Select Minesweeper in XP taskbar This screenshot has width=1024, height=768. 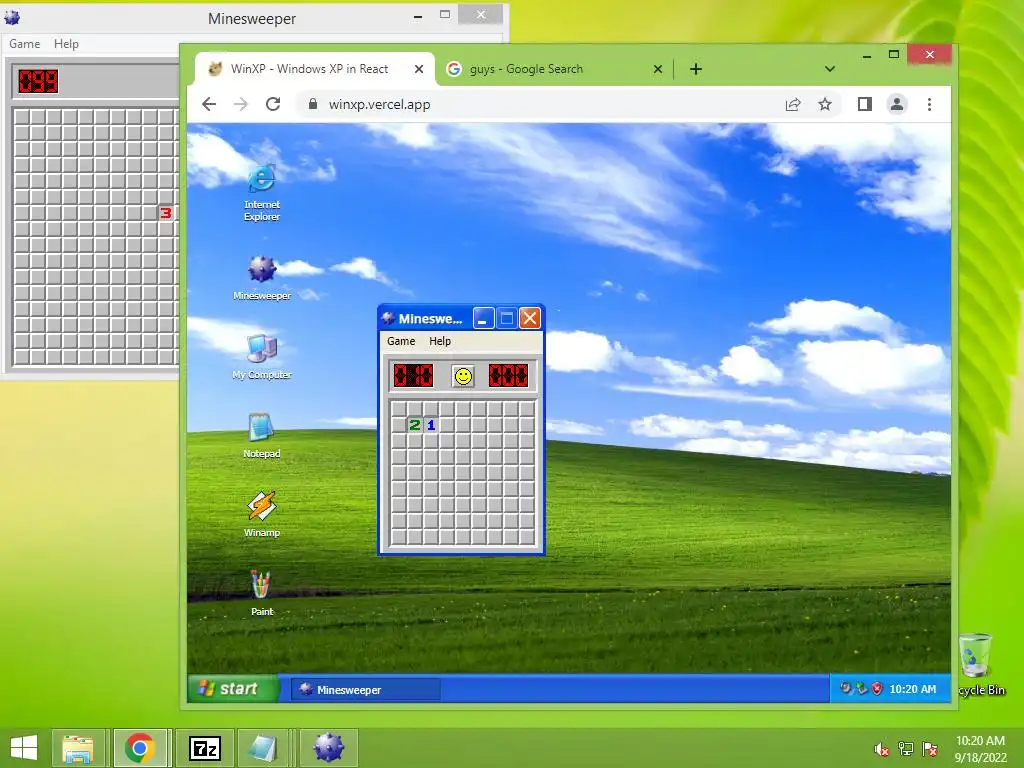pyautogui.click(x=366, y=690)
